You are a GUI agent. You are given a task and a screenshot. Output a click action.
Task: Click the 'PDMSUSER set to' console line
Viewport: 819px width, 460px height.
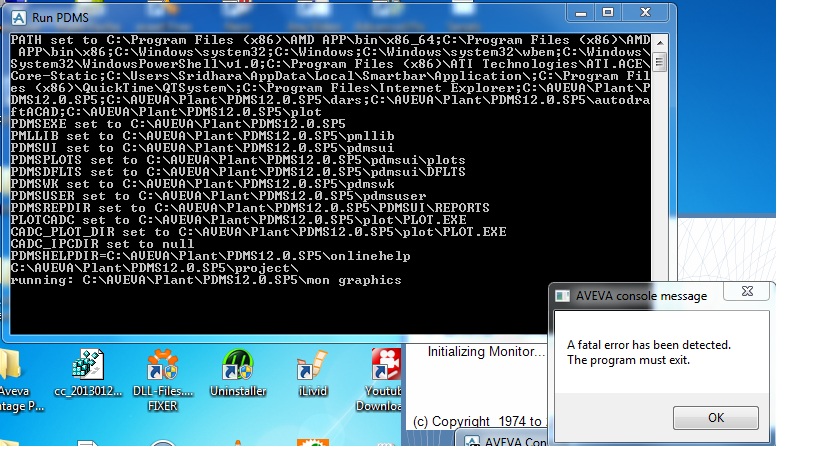pos(218,196)
